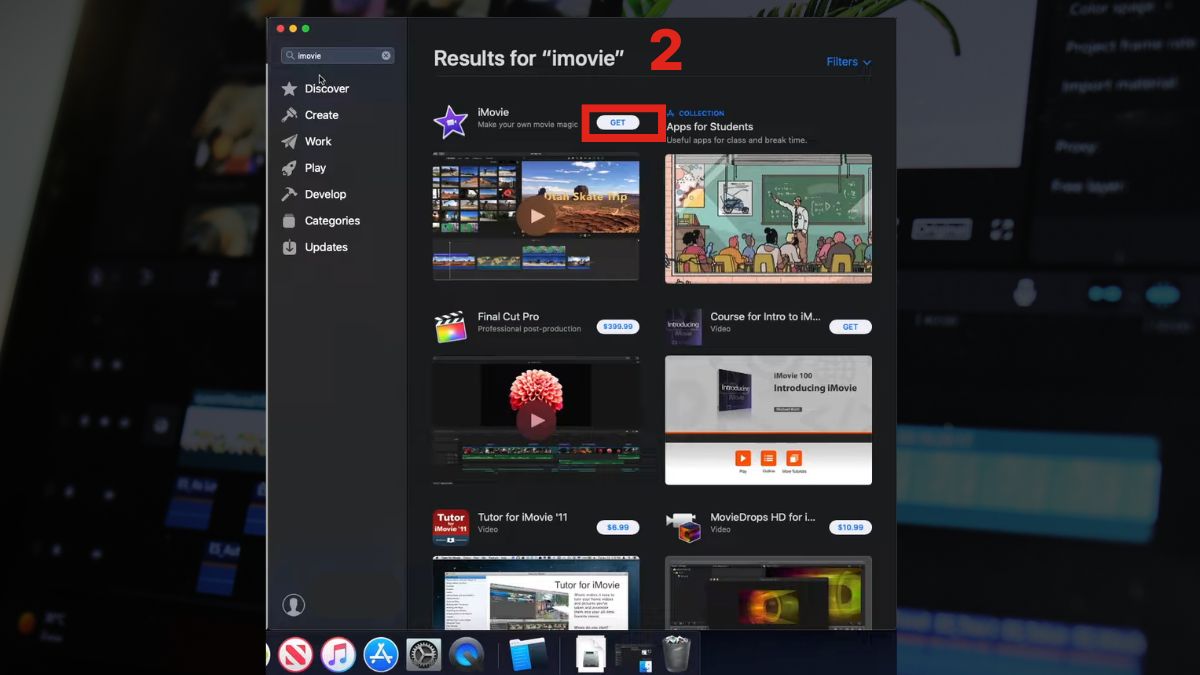Screen dimensions: 1200x675
Task: Click the iMovie purple star icon
Action: [x=450, y=122]
